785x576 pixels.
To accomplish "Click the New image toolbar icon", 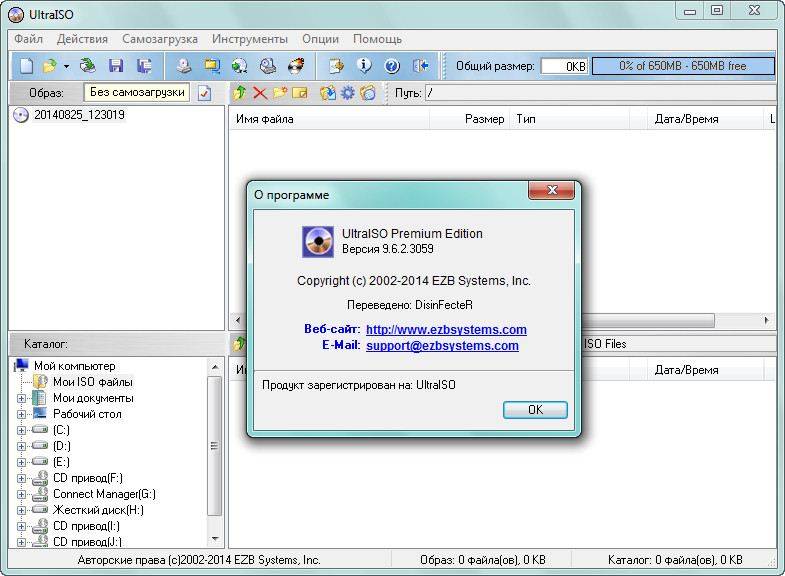I will coord(26,66).
